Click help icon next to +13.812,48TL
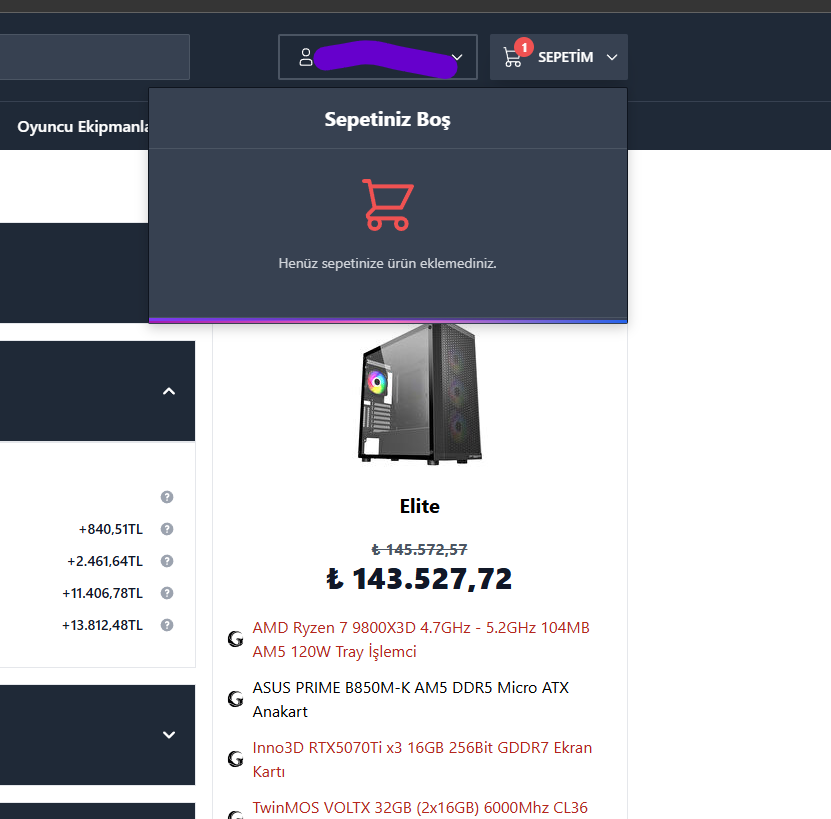The height and width of the screenshot is (819, 831). [167, 625]
